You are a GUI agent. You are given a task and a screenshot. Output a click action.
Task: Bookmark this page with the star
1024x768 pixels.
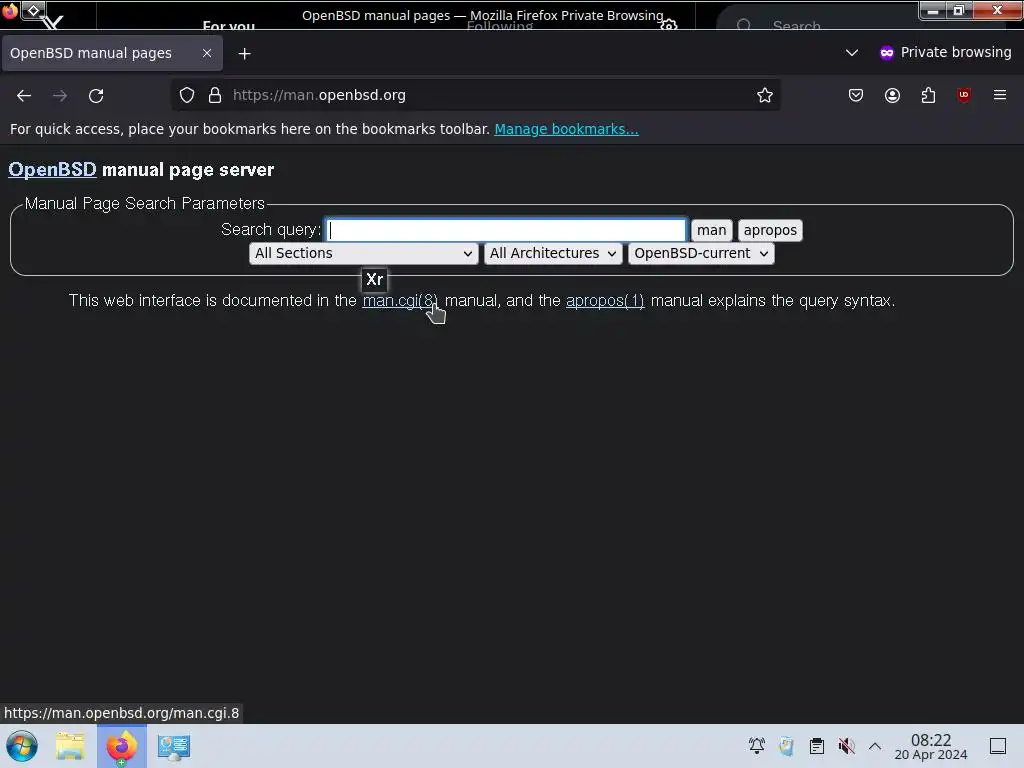(765, 95)
